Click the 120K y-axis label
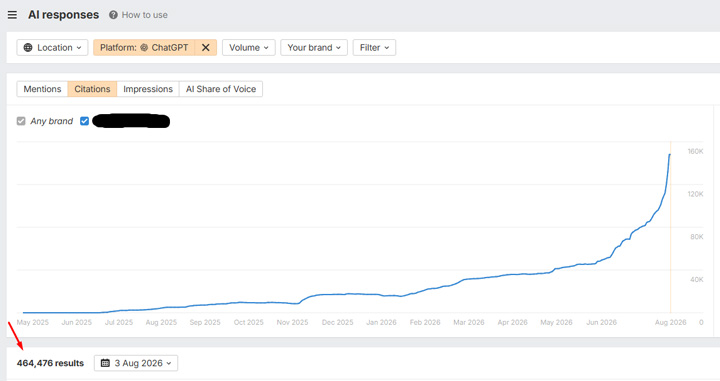This screenshot has width=720, height=381. coord(695,194)
